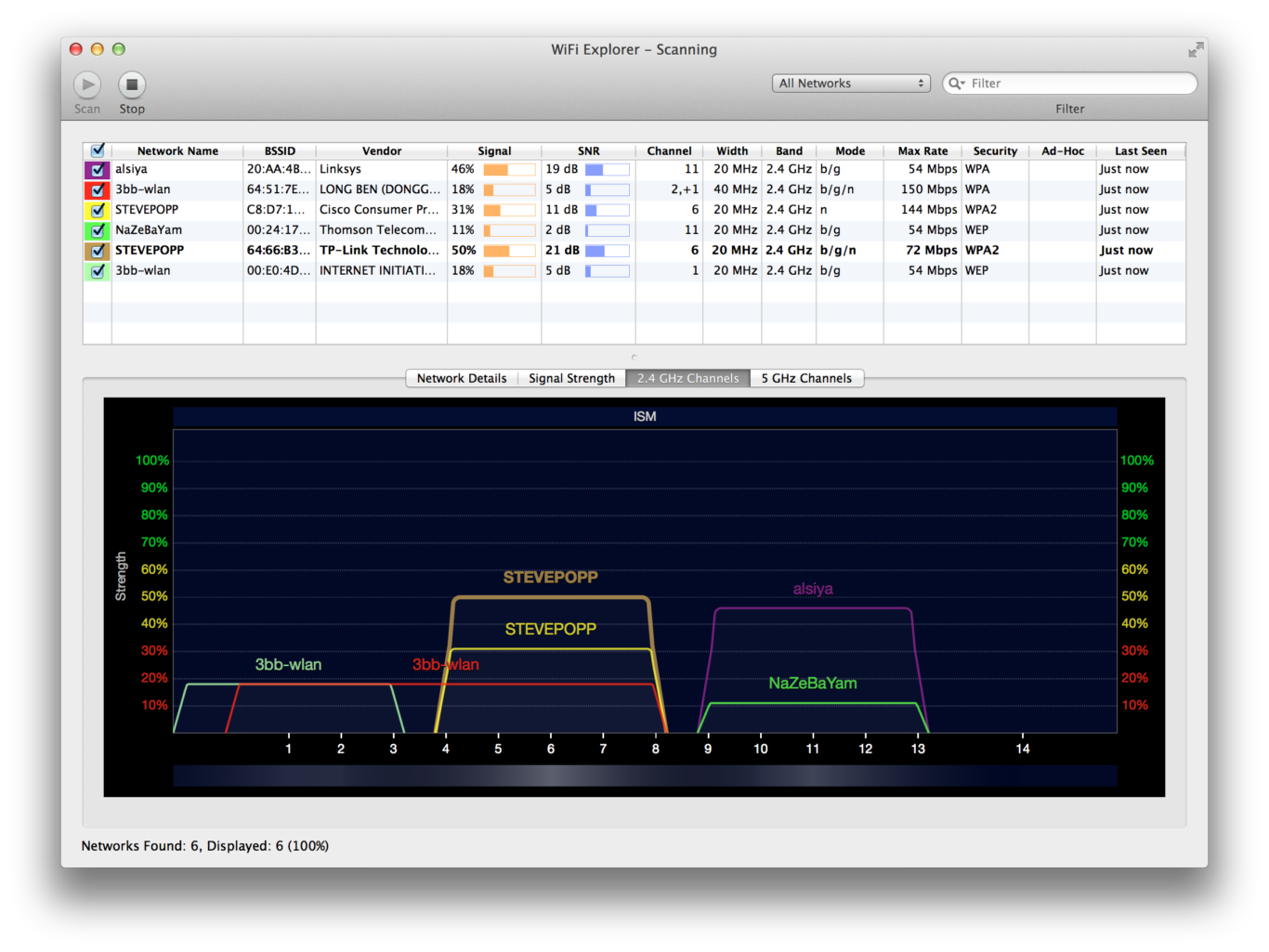Click the yellow STEVEPOPP graph label

[x=550, y=630]
